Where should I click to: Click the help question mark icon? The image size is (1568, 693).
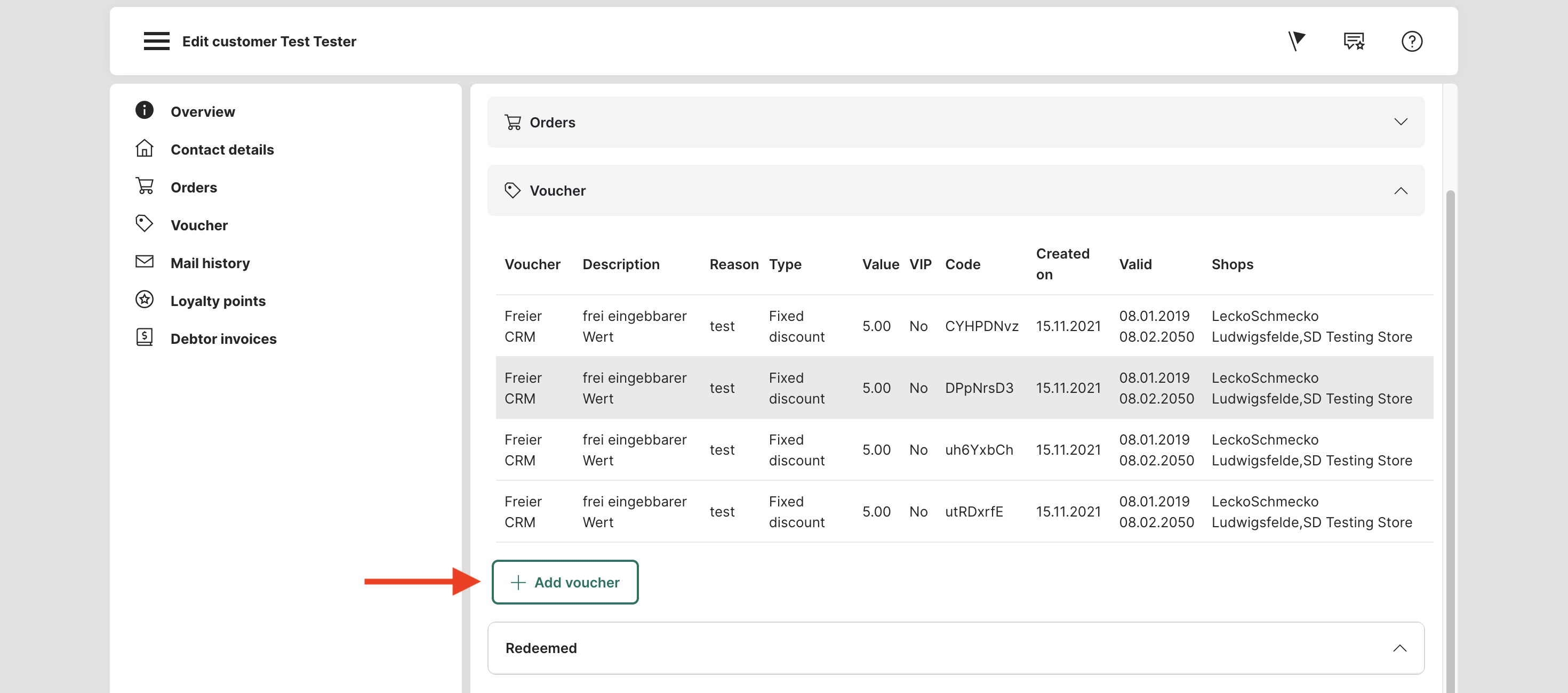[1411, 42]
